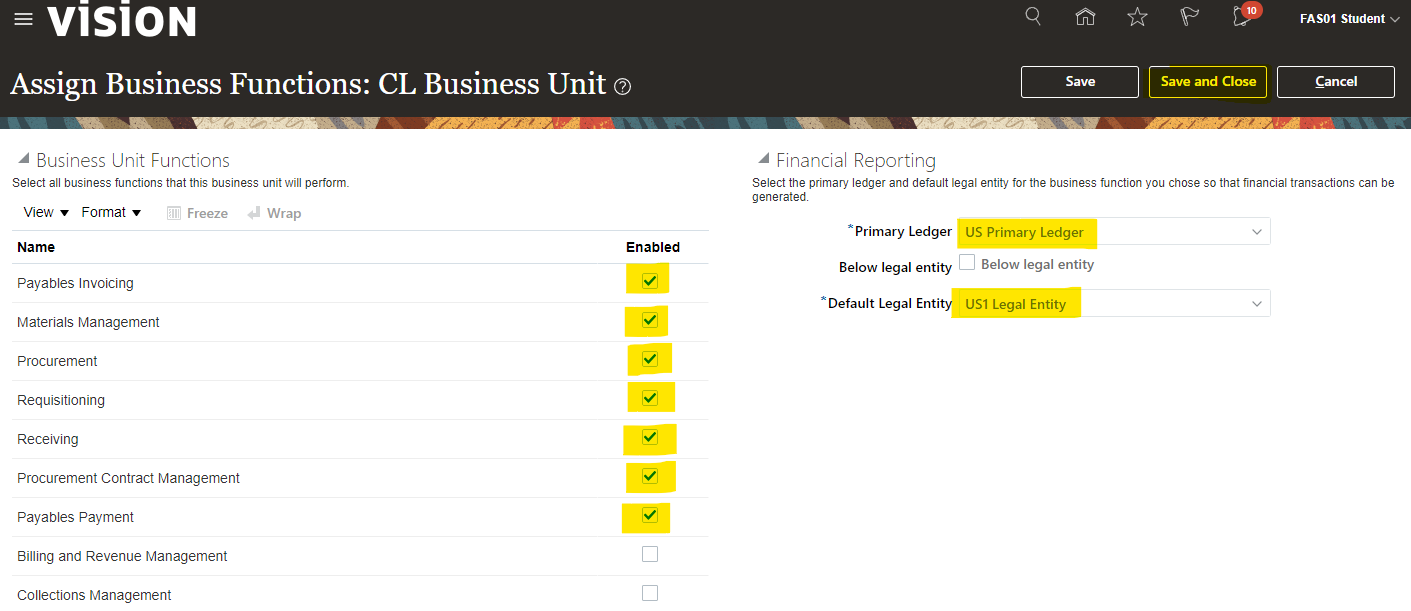Open the Favorites star icon

[x=1137, y=17]
